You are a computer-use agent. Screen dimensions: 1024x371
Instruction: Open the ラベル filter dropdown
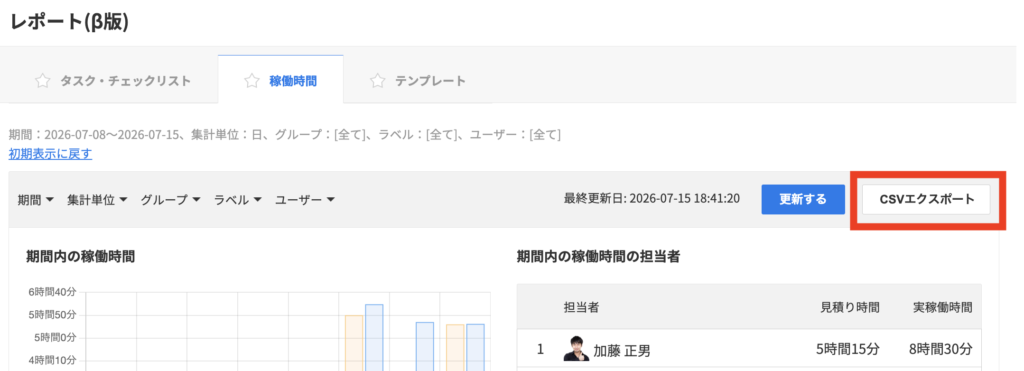coord(238,199)
